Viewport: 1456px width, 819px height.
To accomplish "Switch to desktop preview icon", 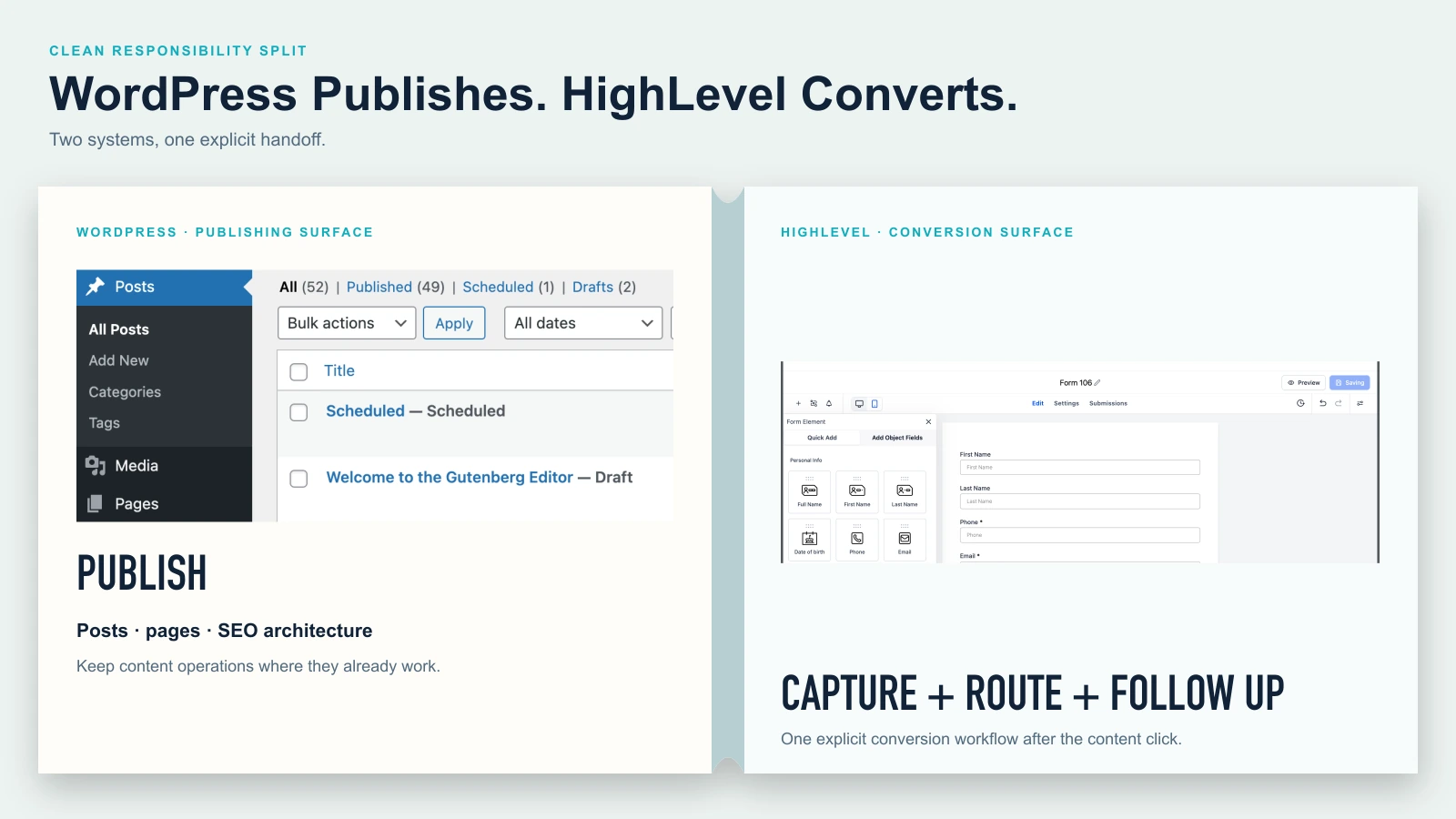I will coord(859,403).
